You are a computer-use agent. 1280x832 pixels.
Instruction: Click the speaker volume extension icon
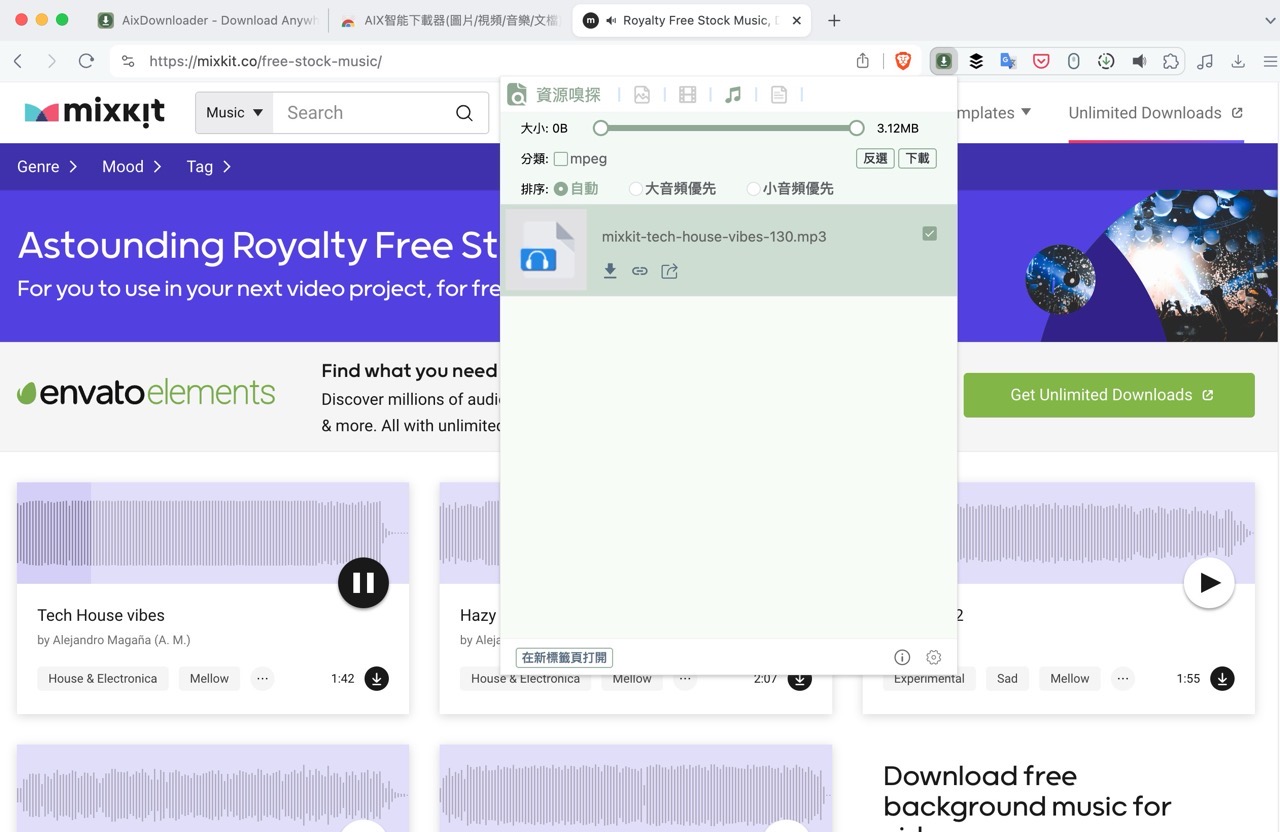pos(1138,61)
